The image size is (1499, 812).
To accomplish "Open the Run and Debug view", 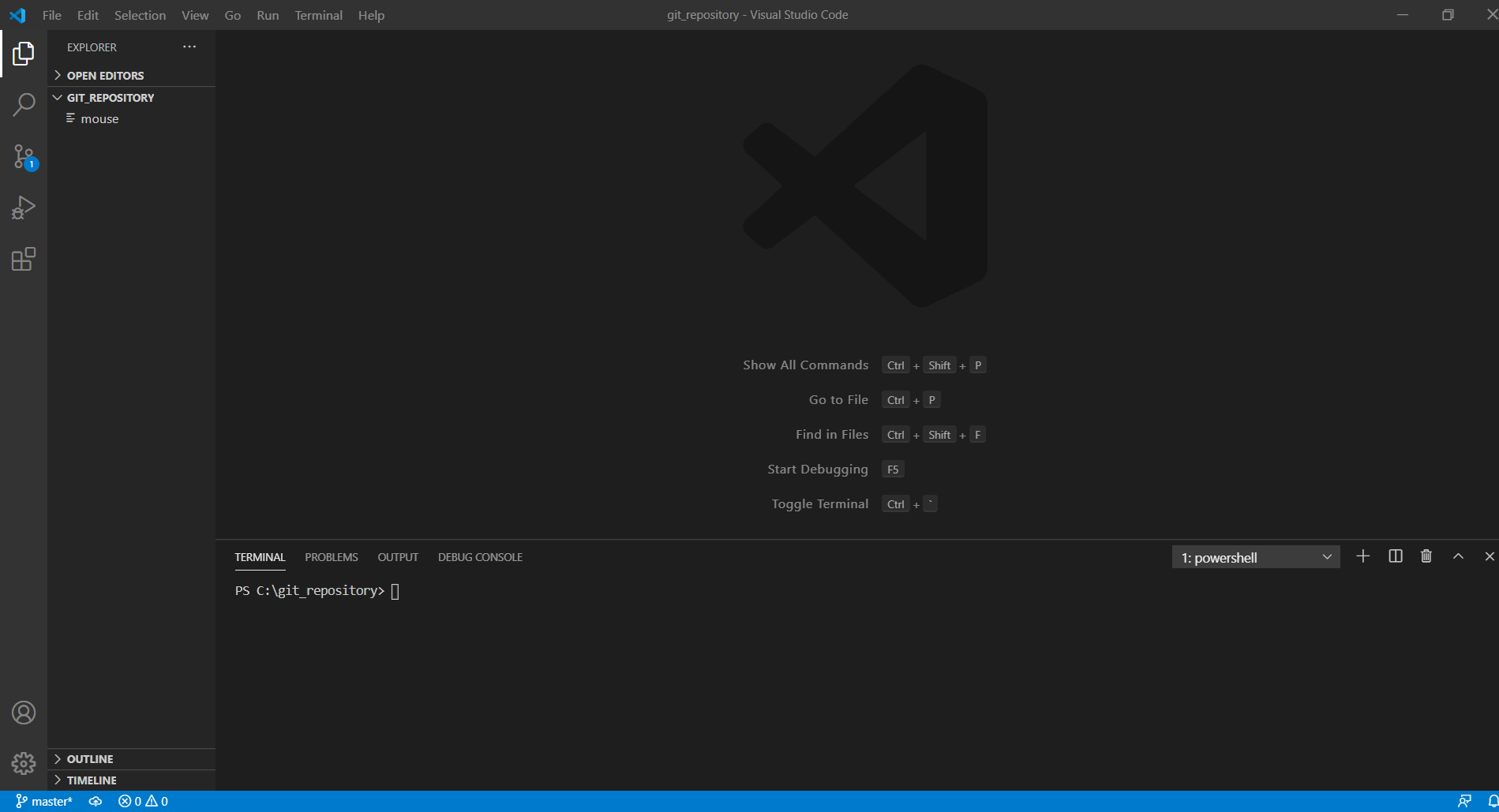I will [24, 208].
